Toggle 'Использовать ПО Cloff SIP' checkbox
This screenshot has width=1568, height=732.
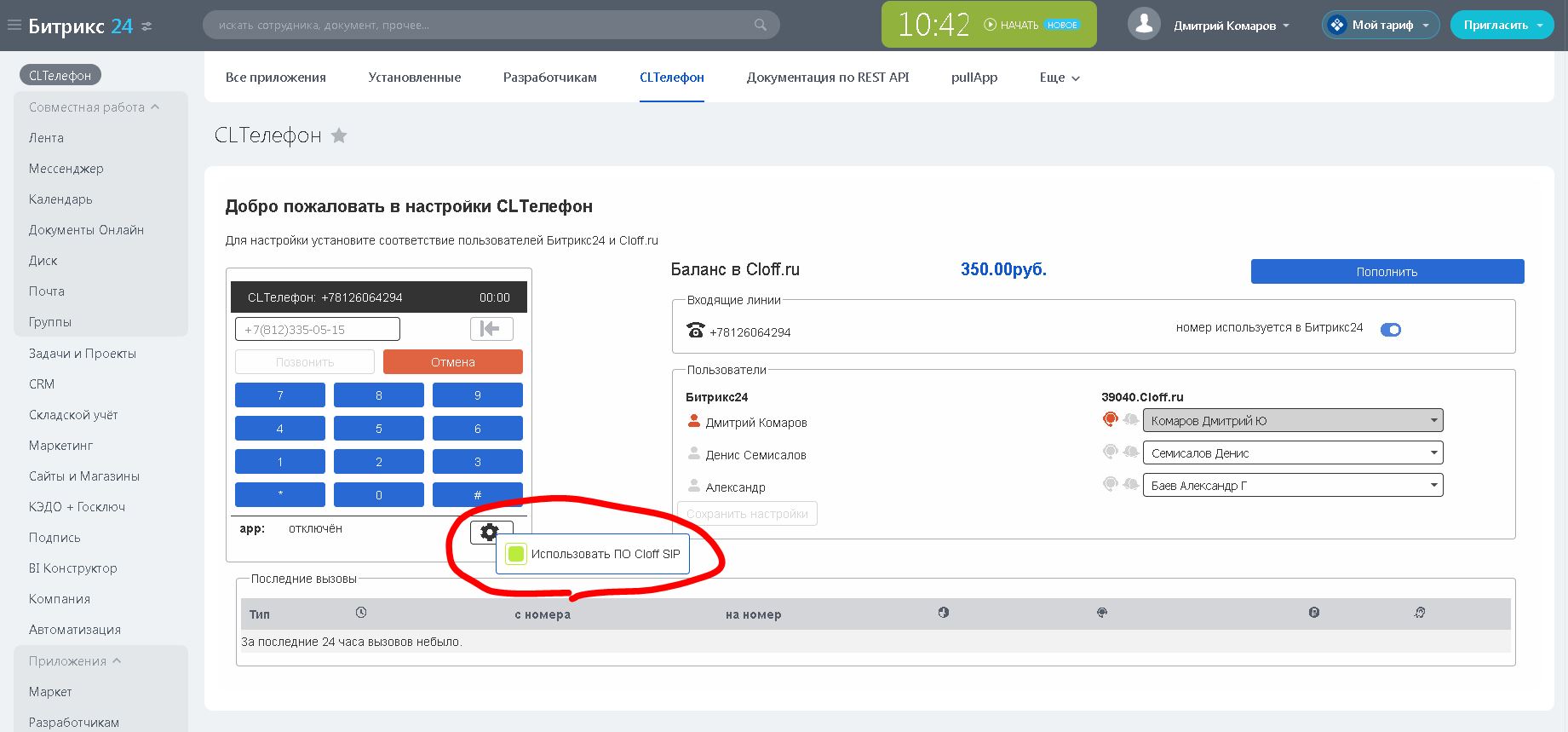click(x=515, y=554)
